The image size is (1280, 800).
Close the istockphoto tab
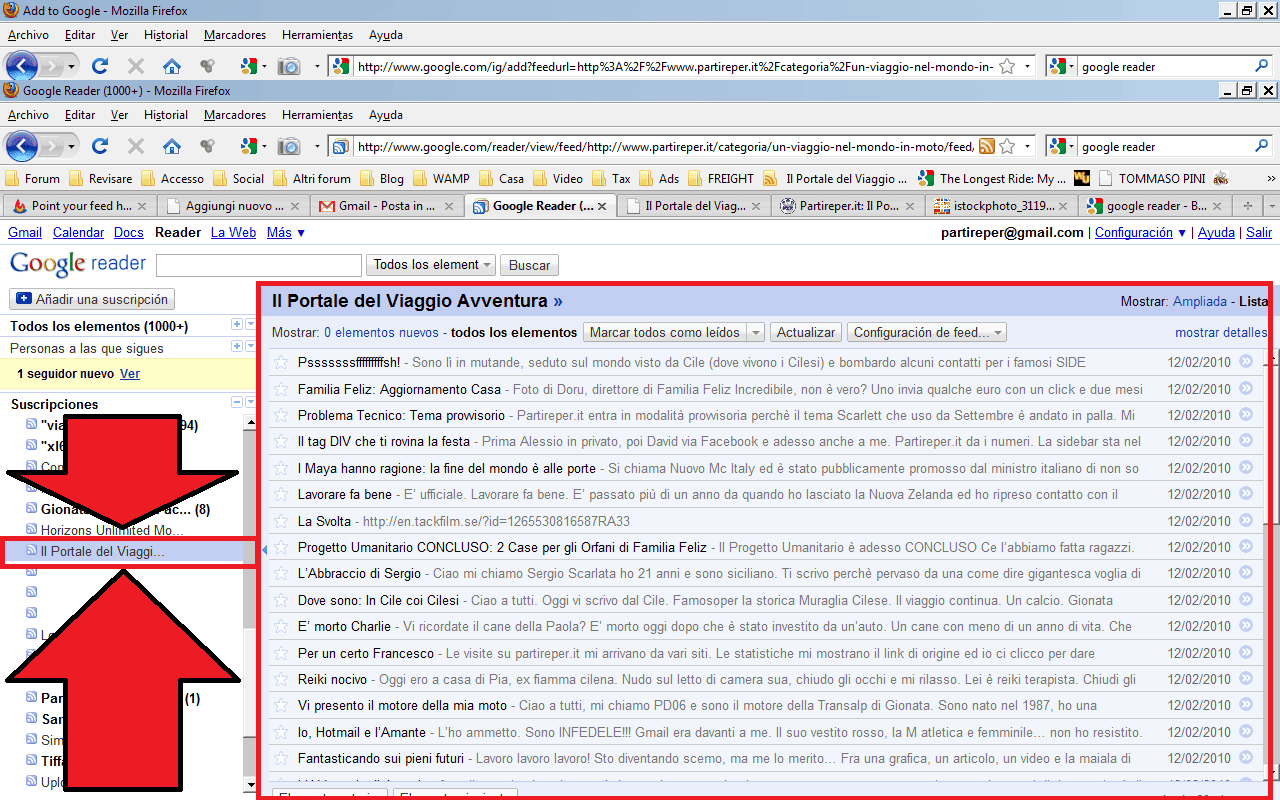coord(1064,206)
